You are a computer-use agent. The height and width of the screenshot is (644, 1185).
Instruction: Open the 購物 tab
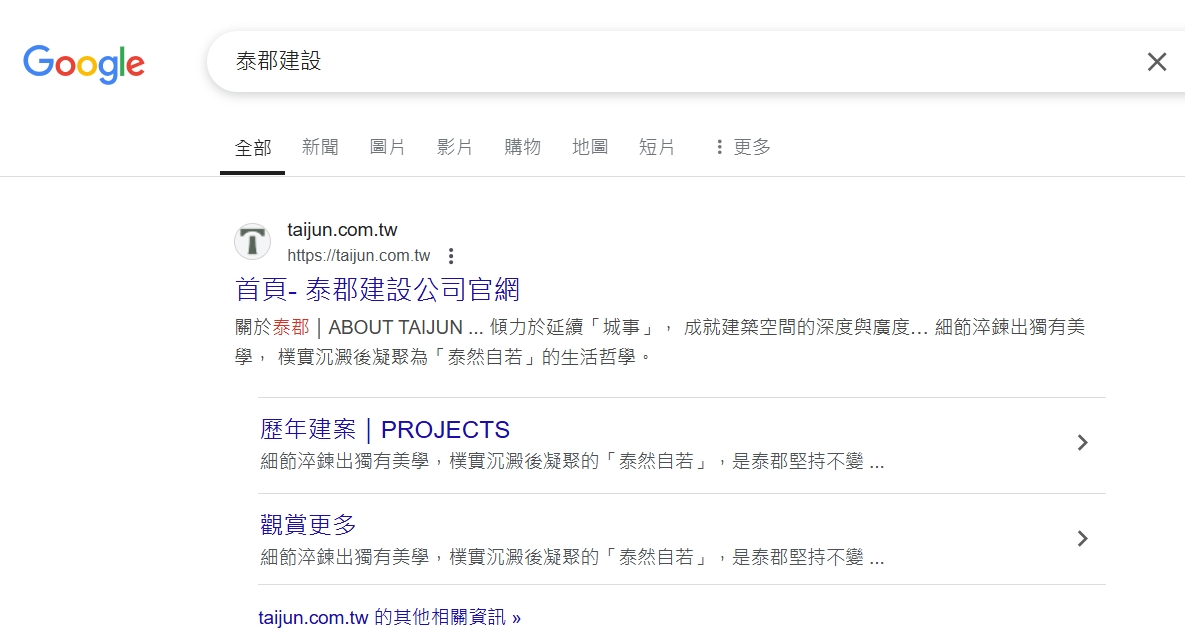coord(522,147)
